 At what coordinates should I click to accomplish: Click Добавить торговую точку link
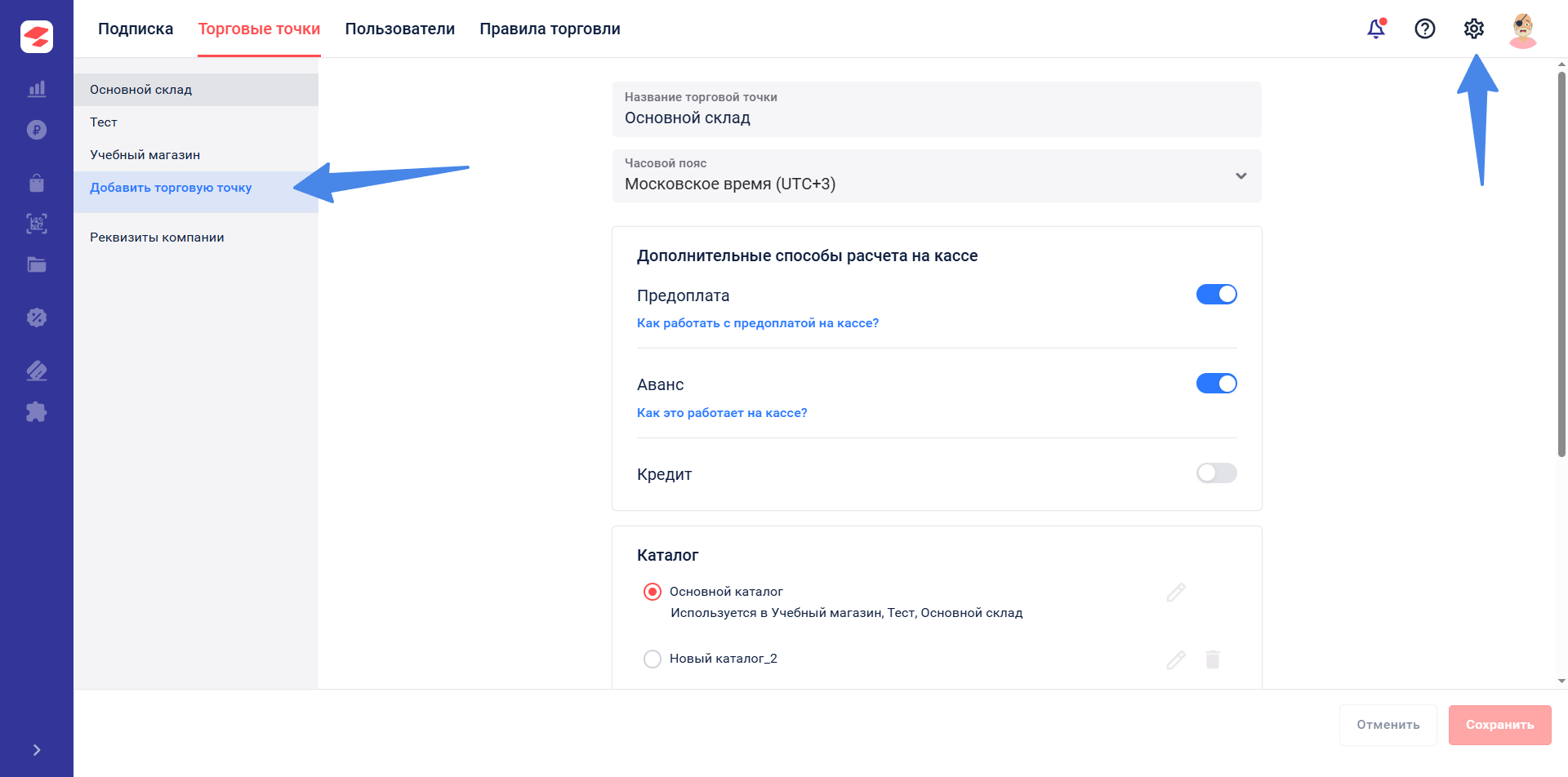pos(171,188)
